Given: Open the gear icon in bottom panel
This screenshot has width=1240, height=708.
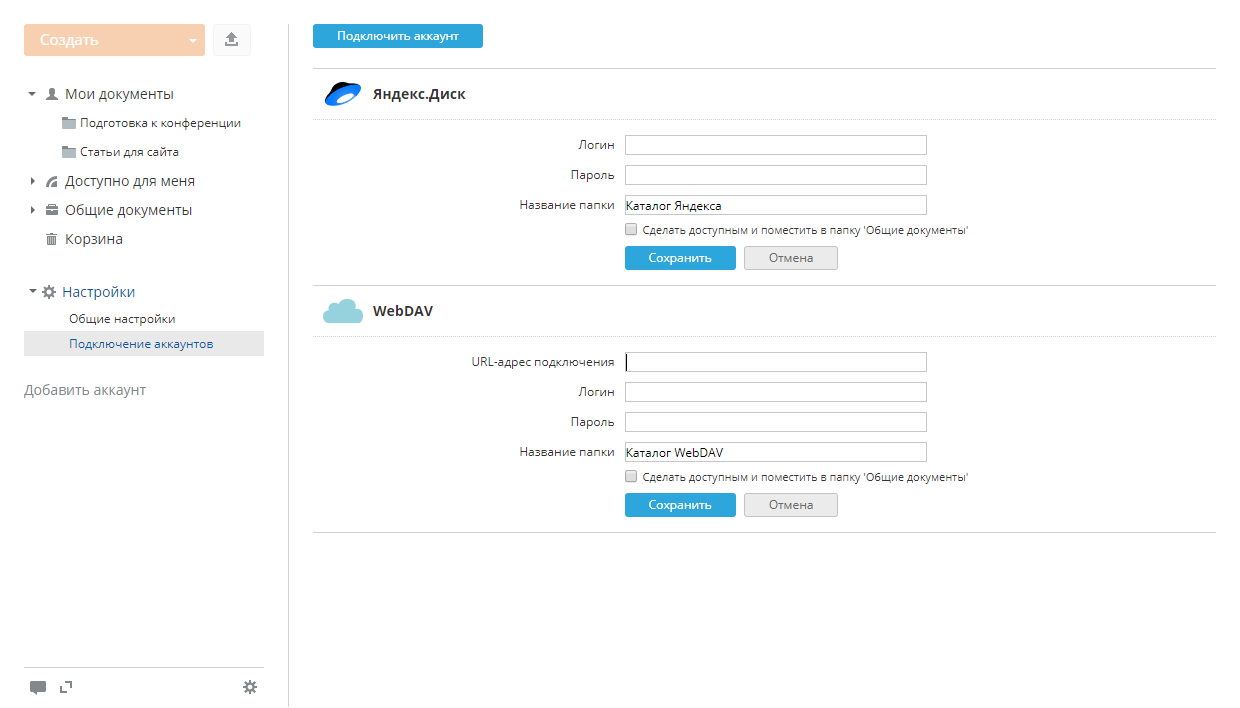Looking at the screenshot, I should pos(250,687).
